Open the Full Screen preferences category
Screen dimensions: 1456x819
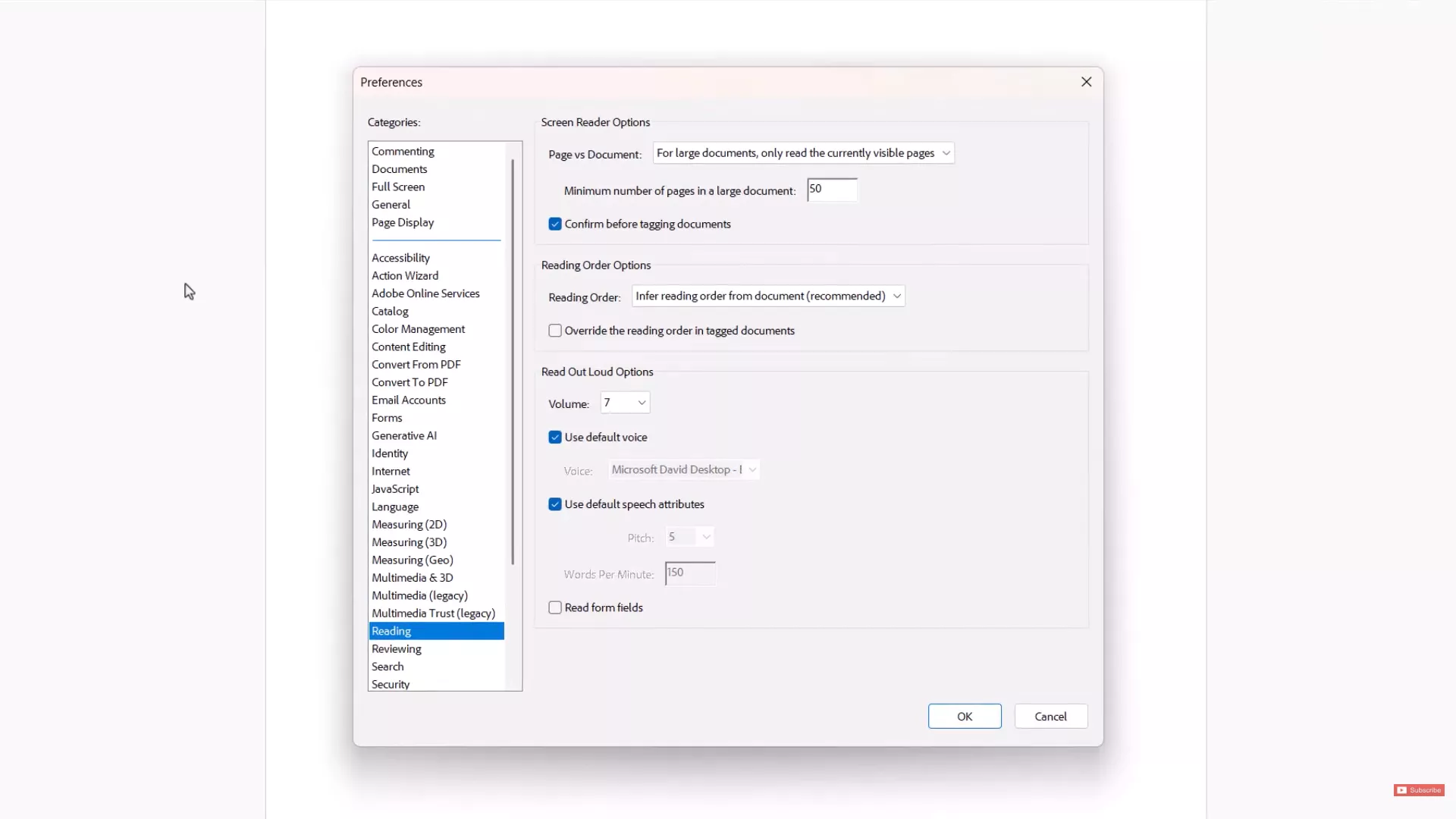coord(398,187)
